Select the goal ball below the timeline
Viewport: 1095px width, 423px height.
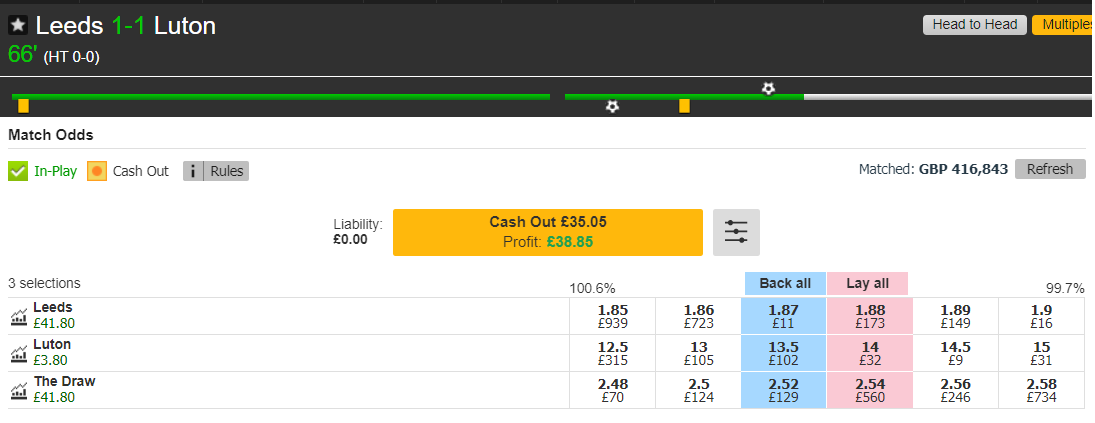coord(612,107)
